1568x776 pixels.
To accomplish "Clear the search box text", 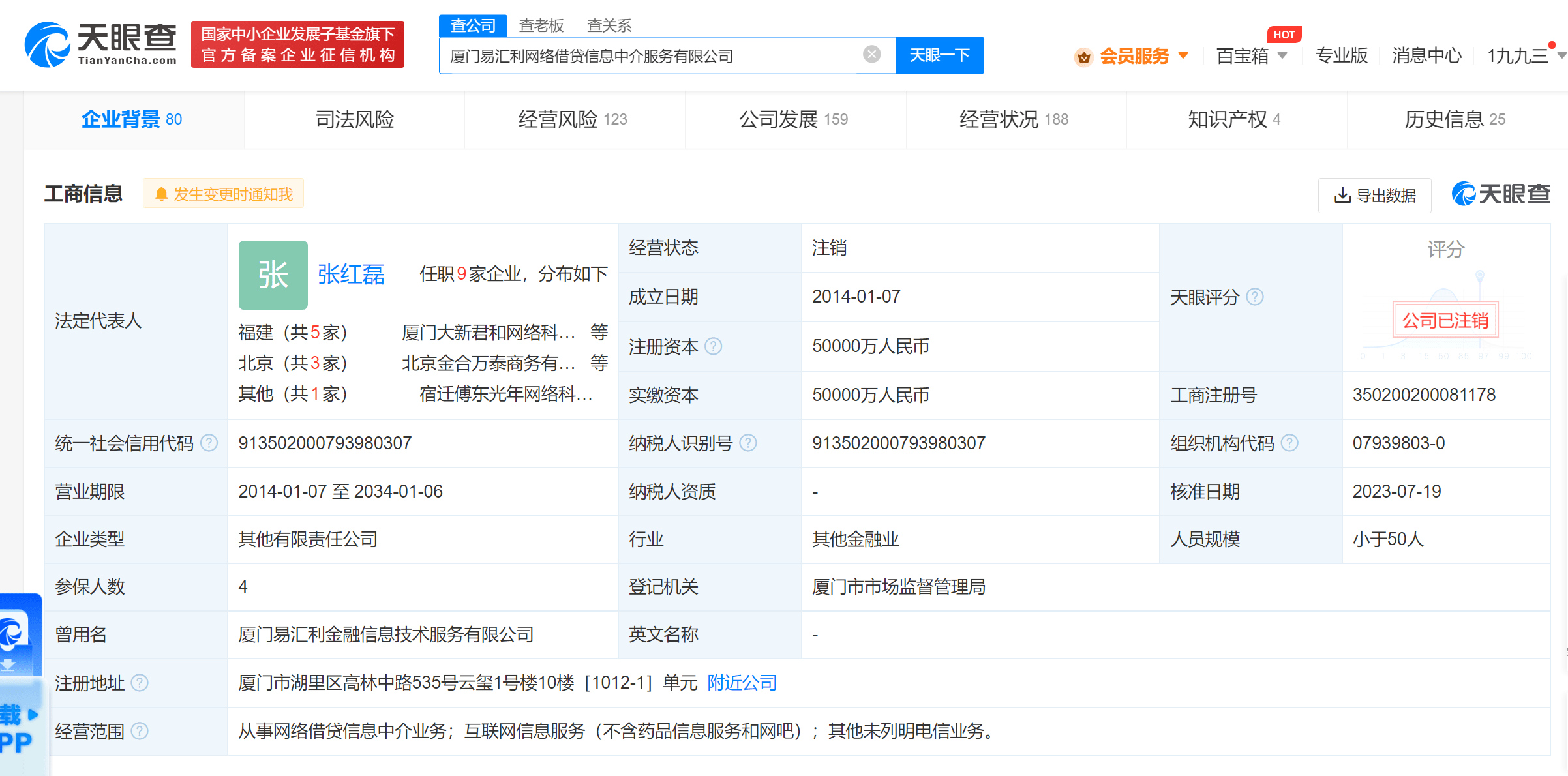I will tap(871, 54).
